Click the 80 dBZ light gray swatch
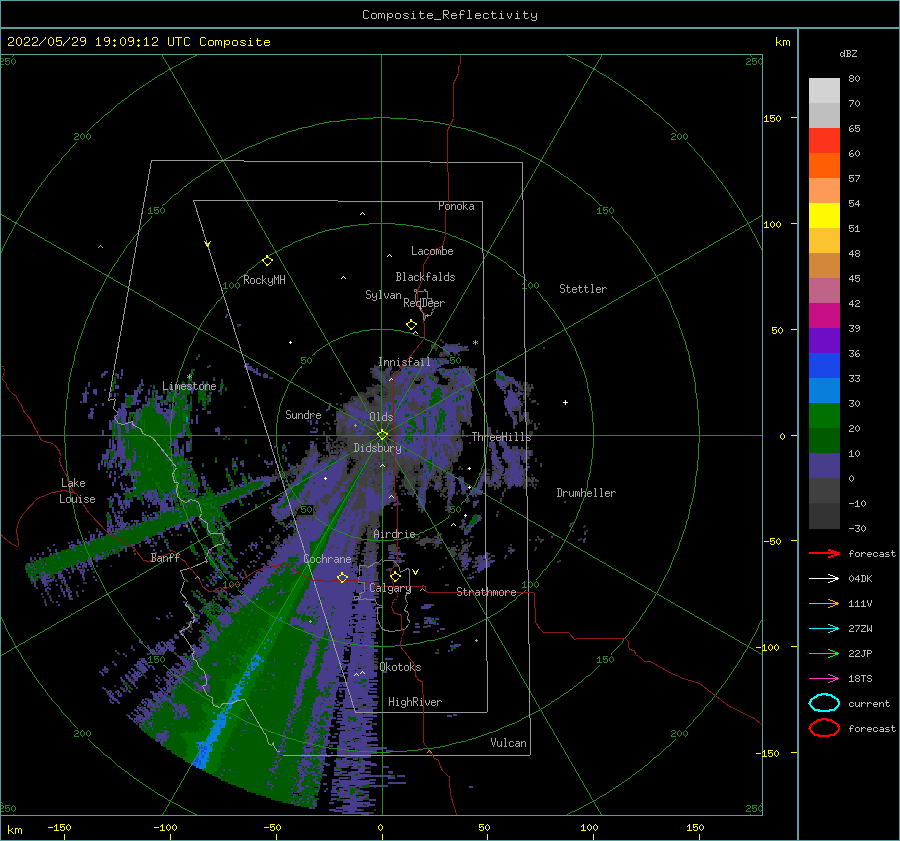The height and width of the screenshot is (841, 900). point(824,90)
